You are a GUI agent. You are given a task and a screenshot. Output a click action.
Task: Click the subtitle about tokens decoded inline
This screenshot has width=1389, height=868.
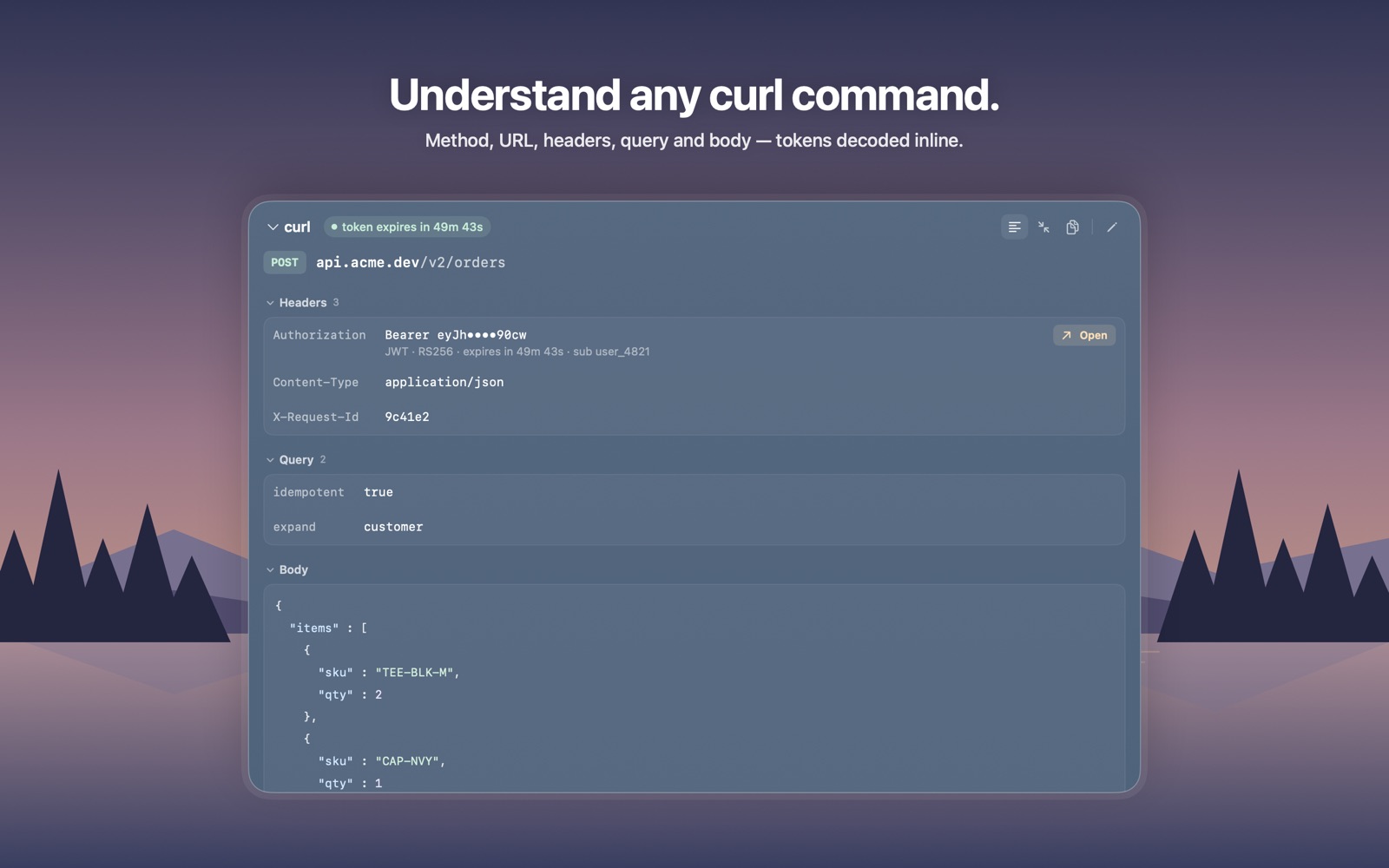(x=694, y=141)
